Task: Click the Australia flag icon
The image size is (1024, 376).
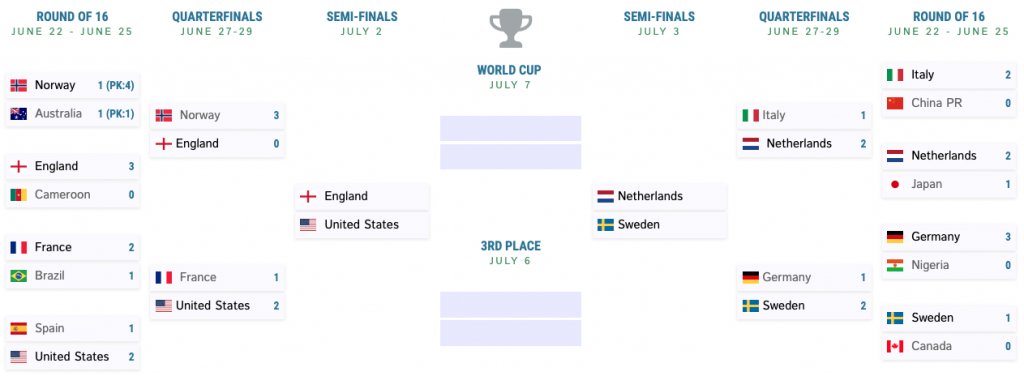Action: pos(18,114)
